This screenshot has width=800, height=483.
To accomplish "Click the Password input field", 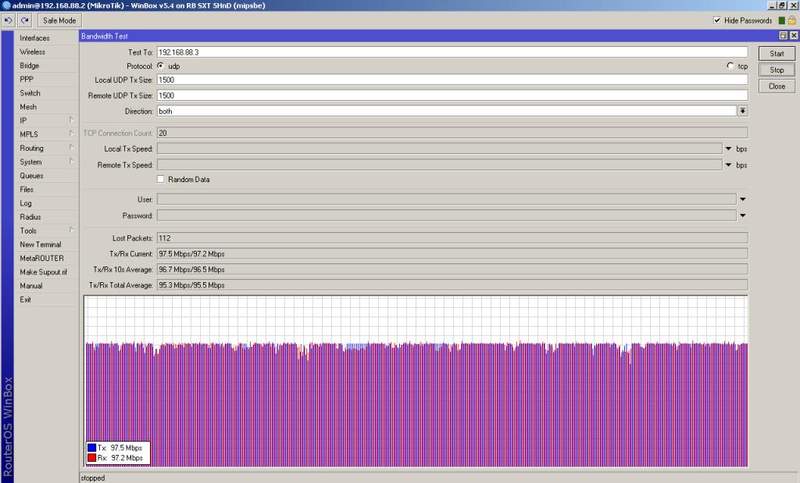I will pos(446,216).
